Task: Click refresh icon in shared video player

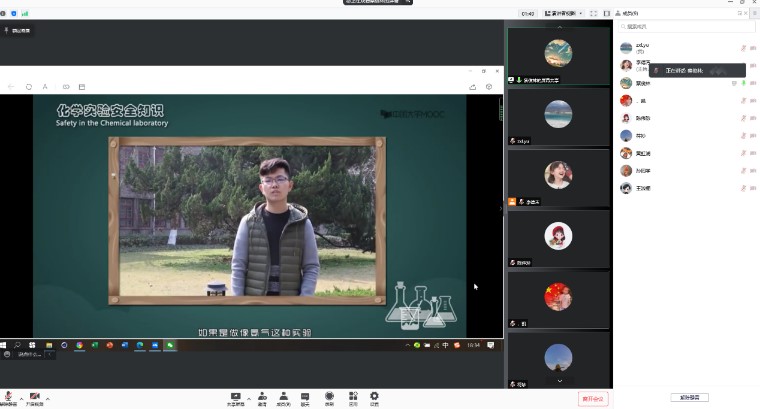Action: coord(29,87)
